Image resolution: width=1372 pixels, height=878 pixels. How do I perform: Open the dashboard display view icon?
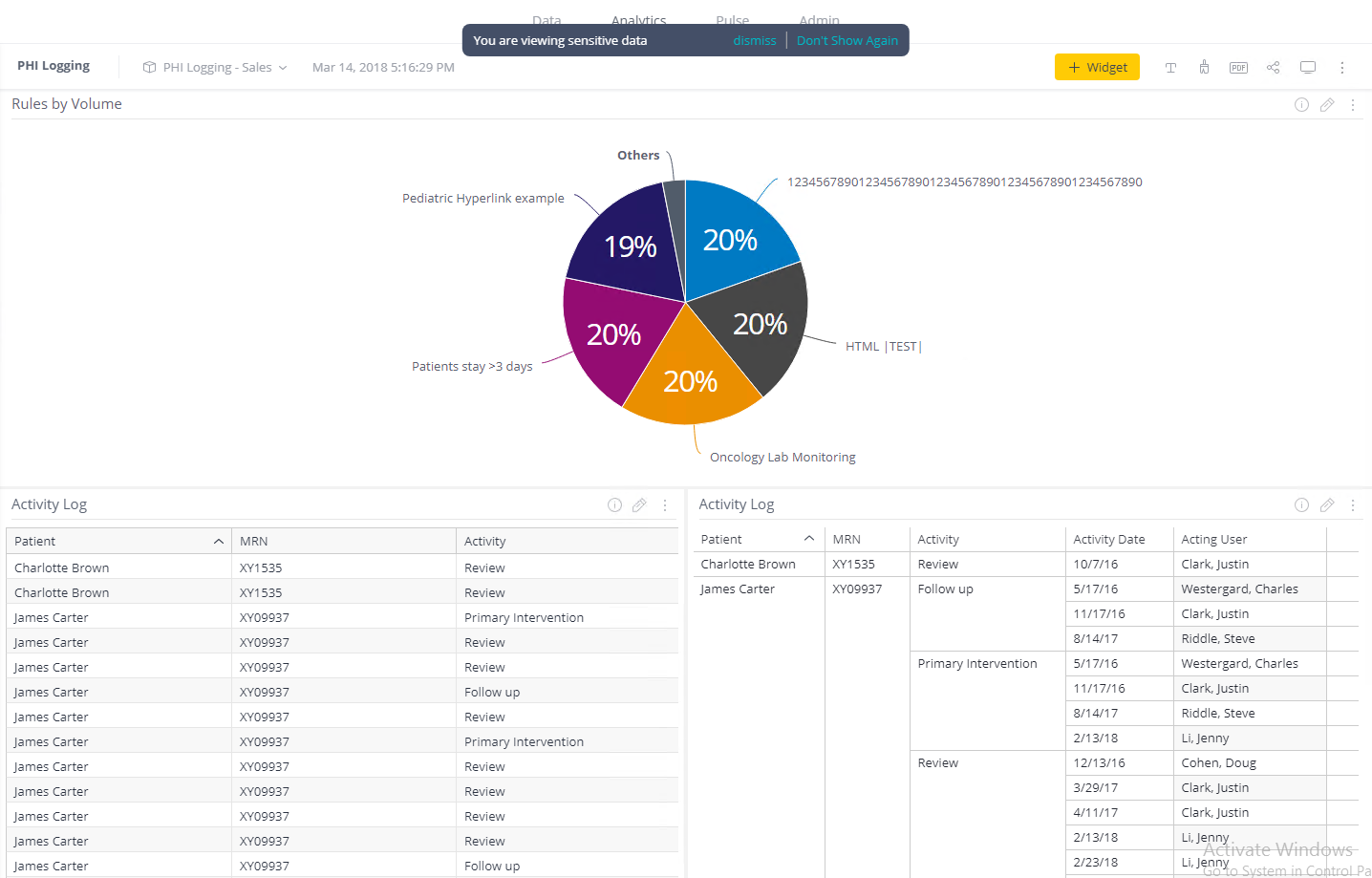[1308, 67]
